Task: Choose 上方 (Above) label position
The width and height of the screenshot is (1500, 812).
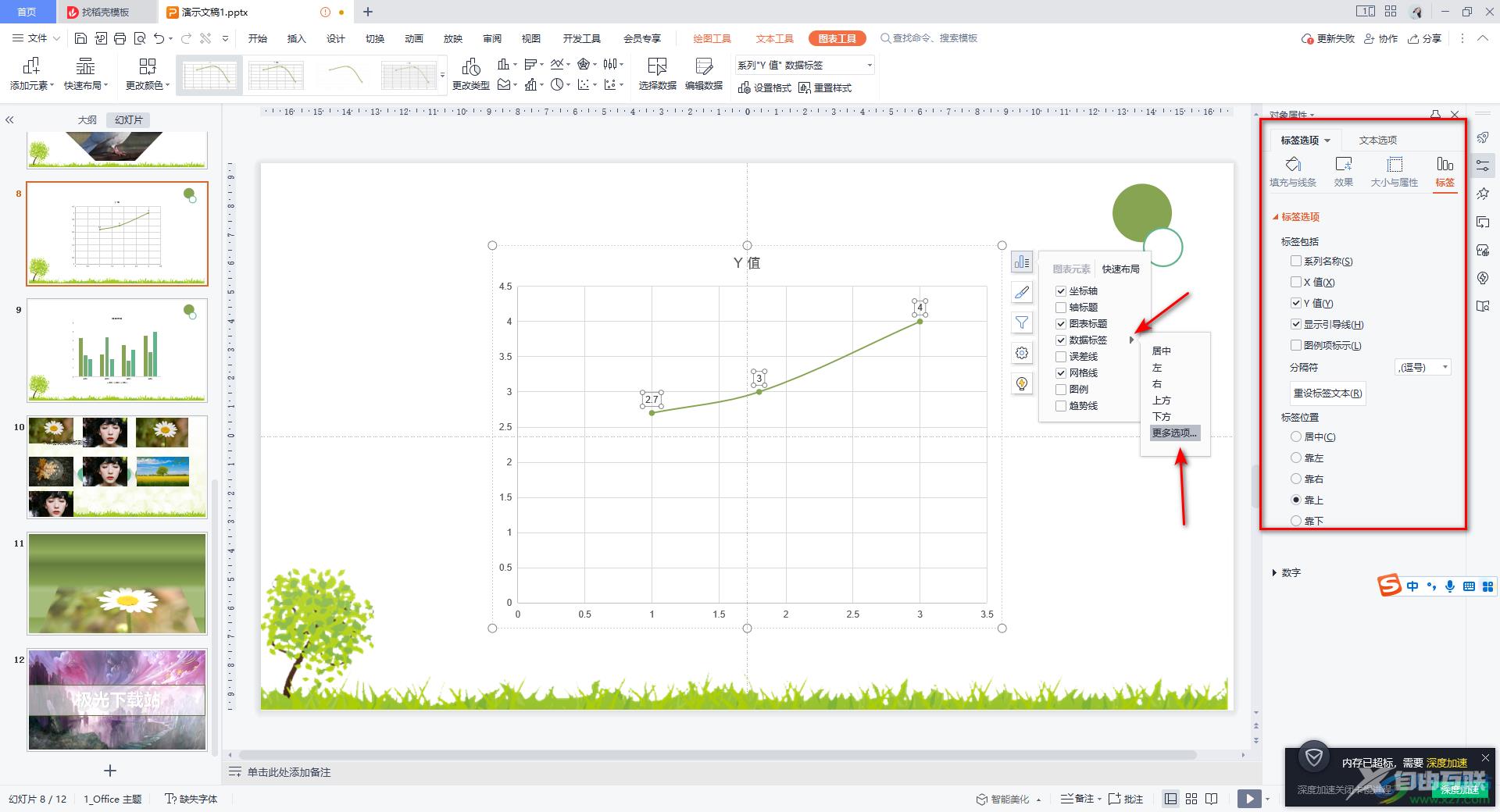Action: (x=1162, y=401)
